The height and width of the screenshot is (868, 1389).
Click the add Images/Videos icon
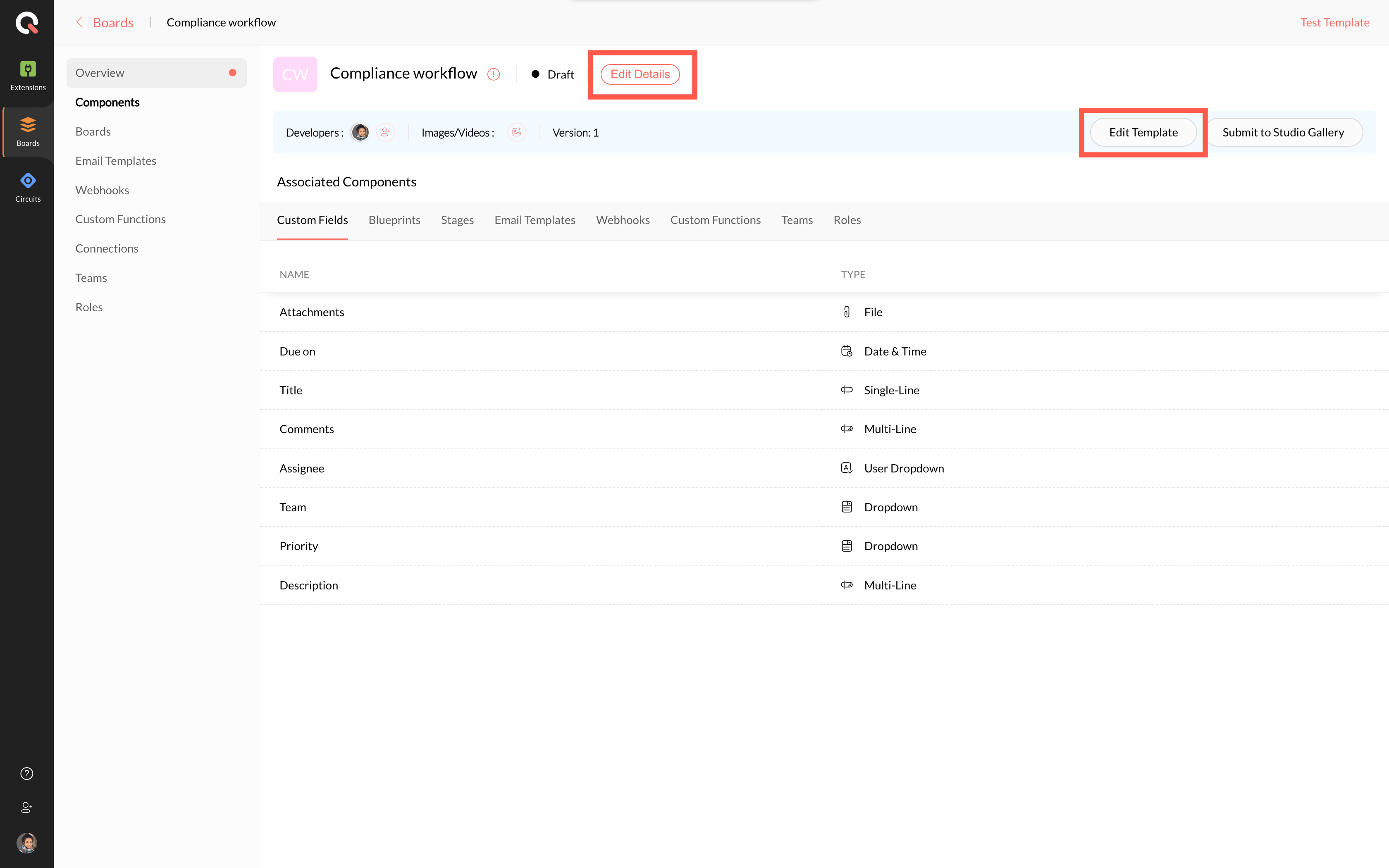pyautogui.click(x=517, y=132)
